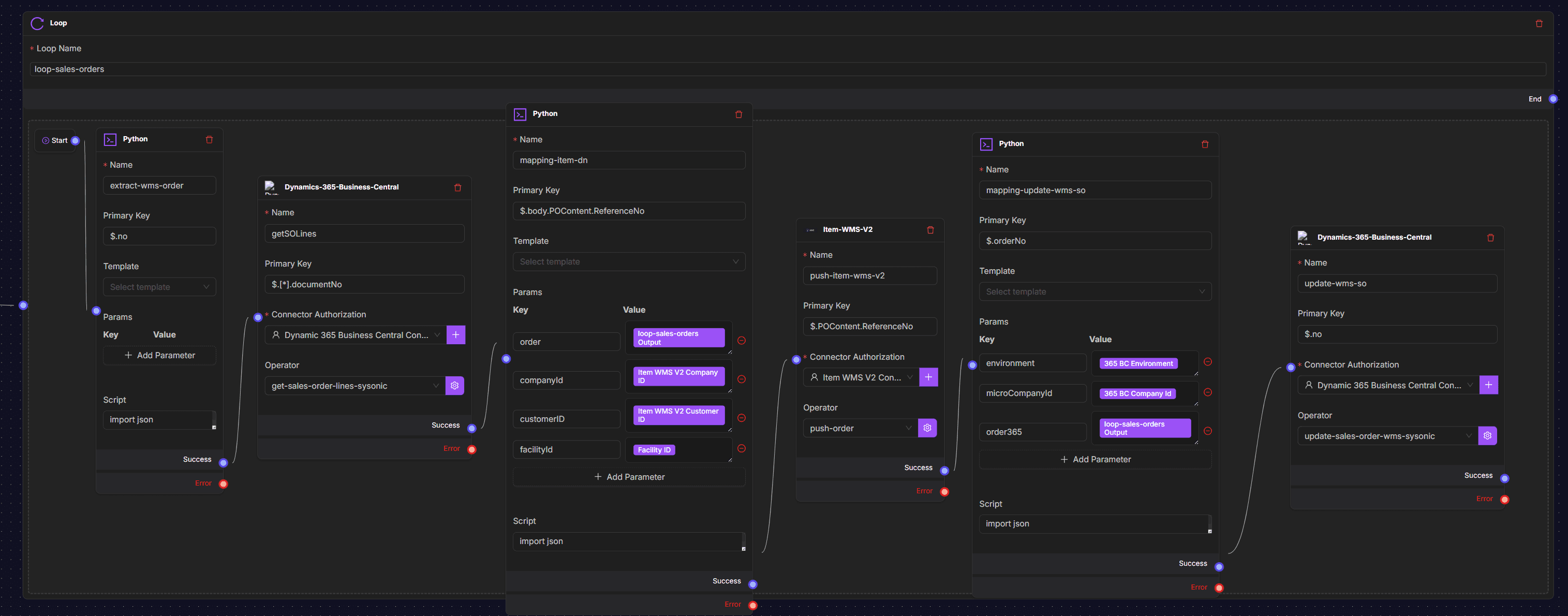
Task: Click the Error output port of getSOLines
Action: coord(471,449)
